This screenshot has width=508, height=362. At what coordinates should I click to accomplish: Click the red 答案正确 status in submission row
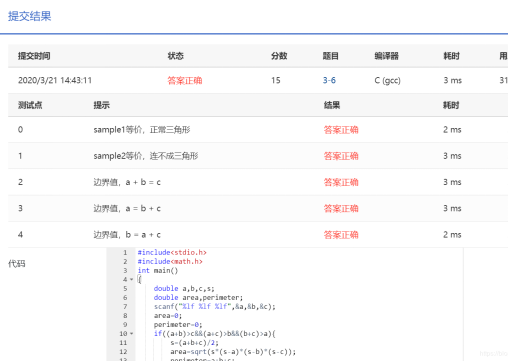click(x=185, y=80)
